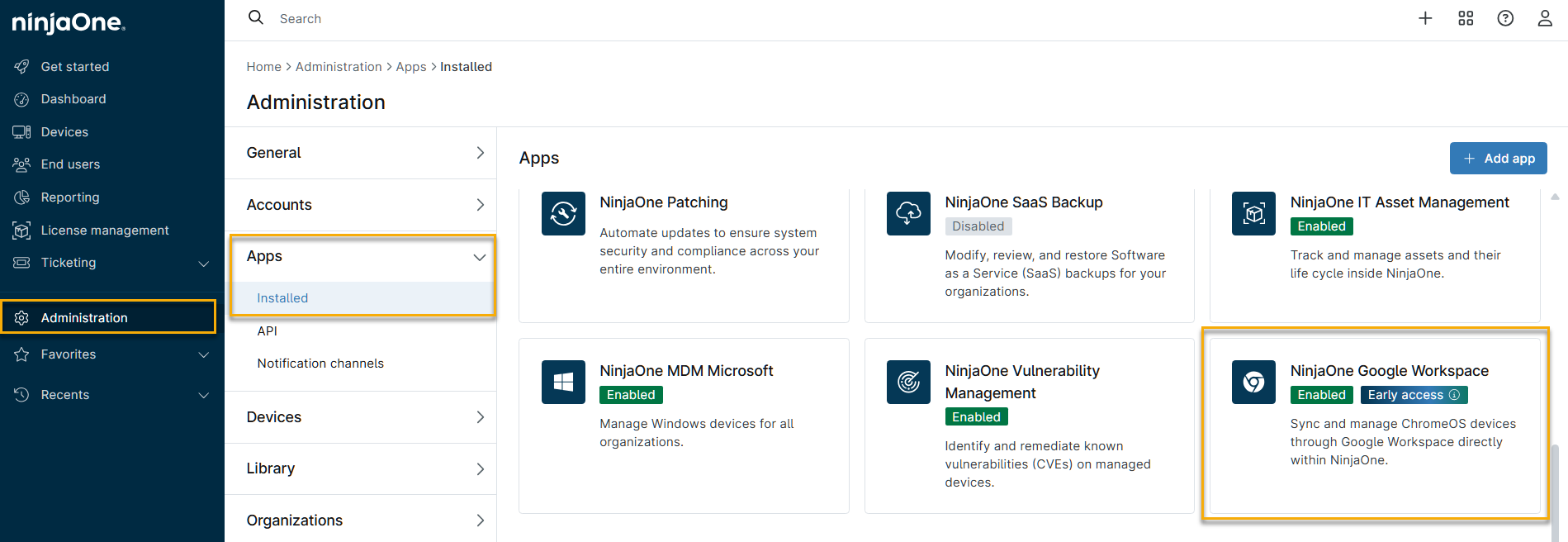The height and width of the screenshot is (542, 1568).
Task: Click the Ticketing ticket icon
Action: pyautogui.click(x=21, y=263)
